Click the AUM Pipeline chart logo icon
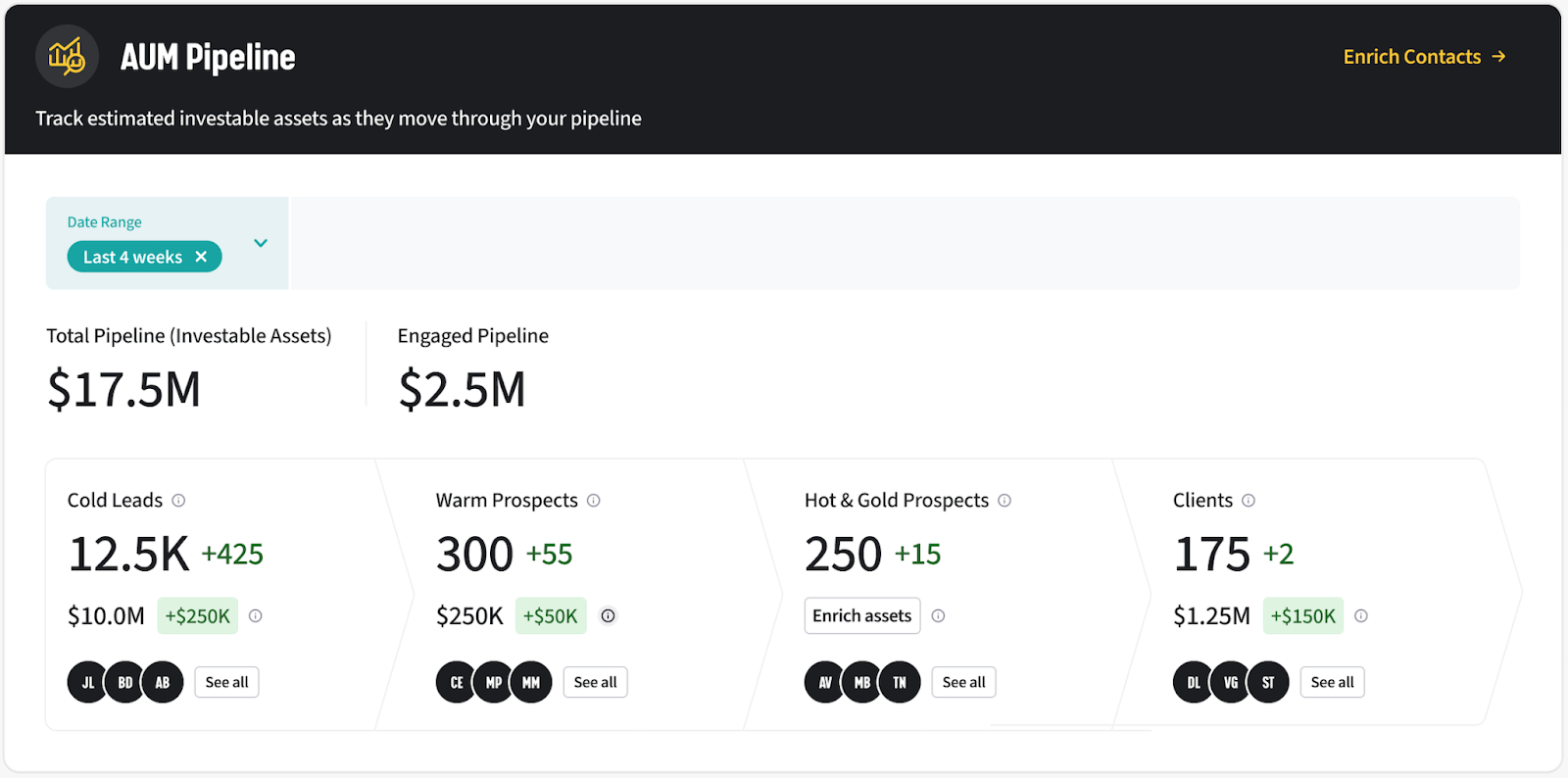This screenshot has height=778, width=1568. pyautogui.click(x=67, y=57)
